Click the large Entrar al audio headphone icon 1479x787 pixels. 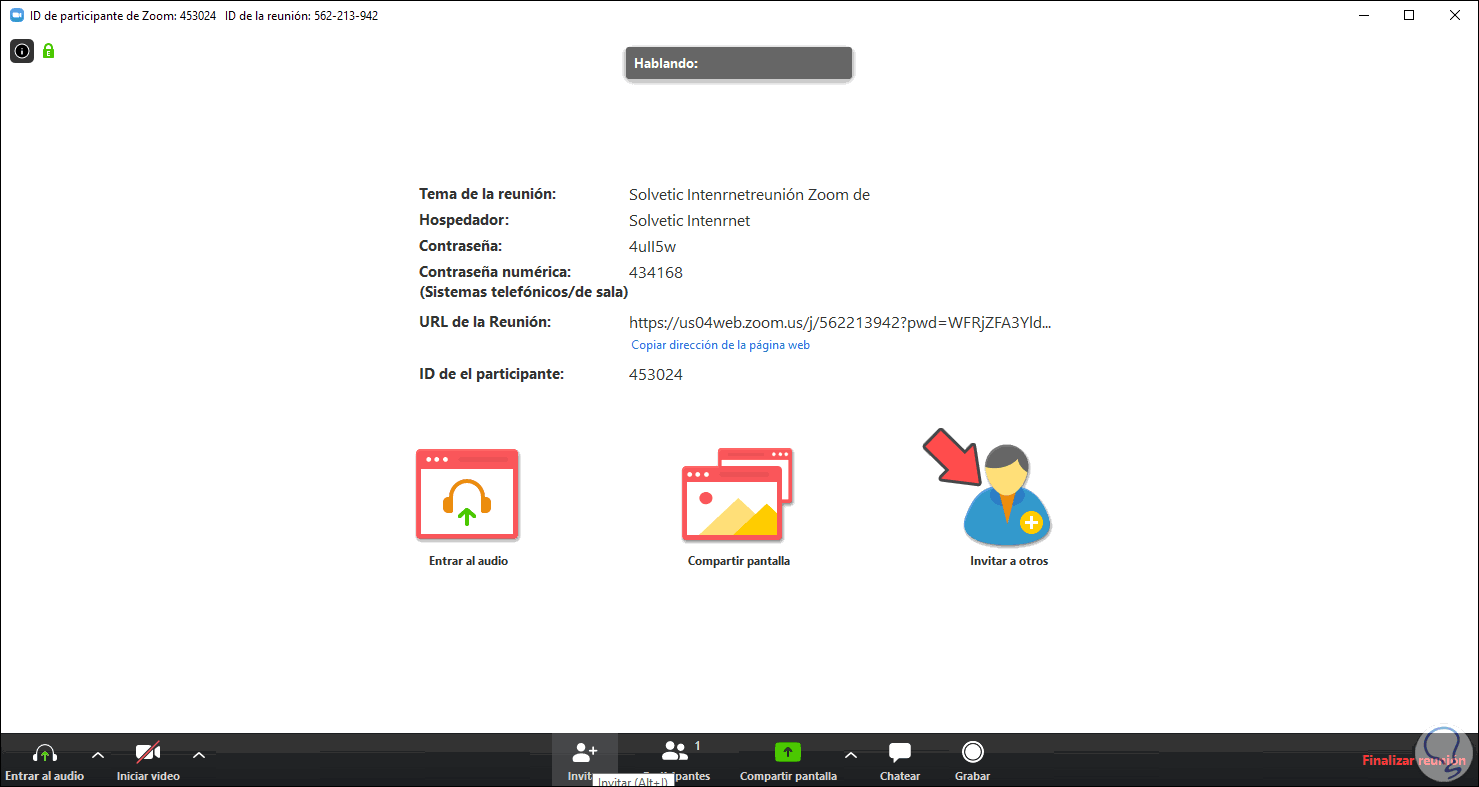click(467, 495)
